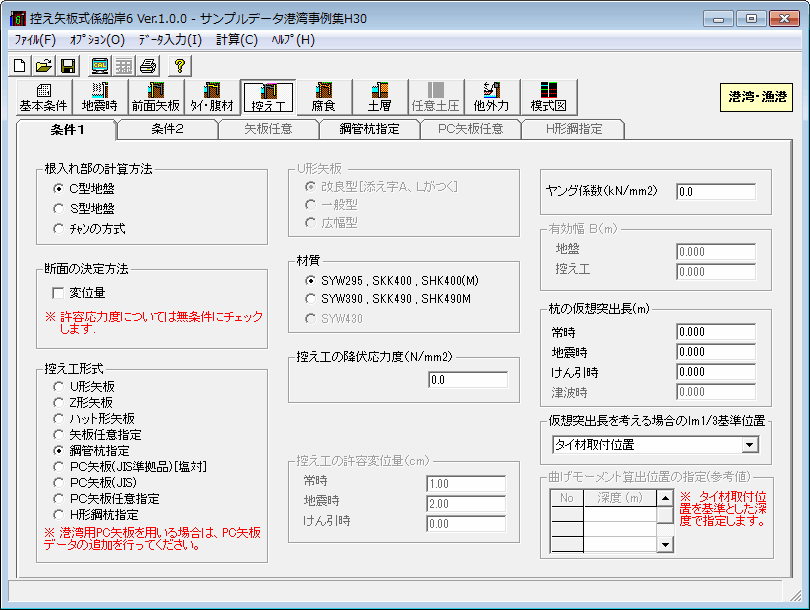Click the 根入れ部の計算方法 group label
The image size is (810, 610).
pyautogui.click(x=98, y=169)
